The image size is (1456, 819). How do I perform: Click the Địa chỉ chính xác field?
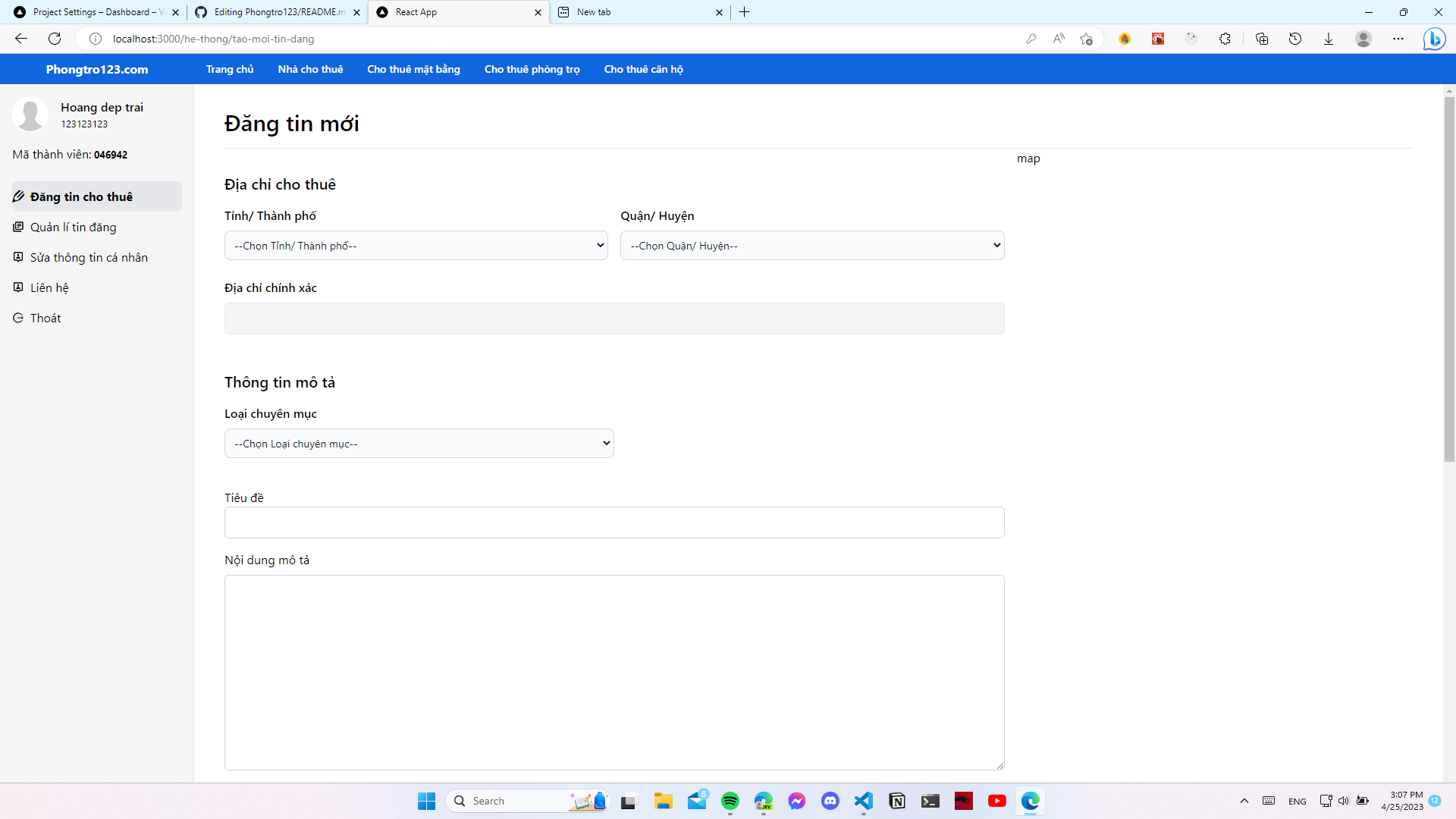[614, 318]
